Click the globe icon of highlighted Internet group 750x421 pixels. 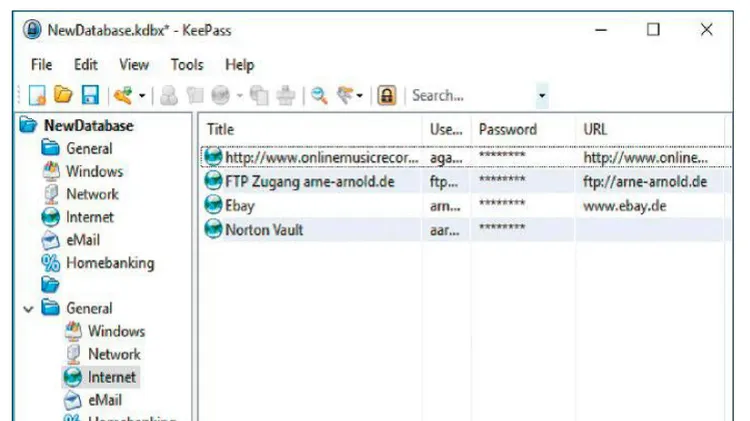(73, 377)
